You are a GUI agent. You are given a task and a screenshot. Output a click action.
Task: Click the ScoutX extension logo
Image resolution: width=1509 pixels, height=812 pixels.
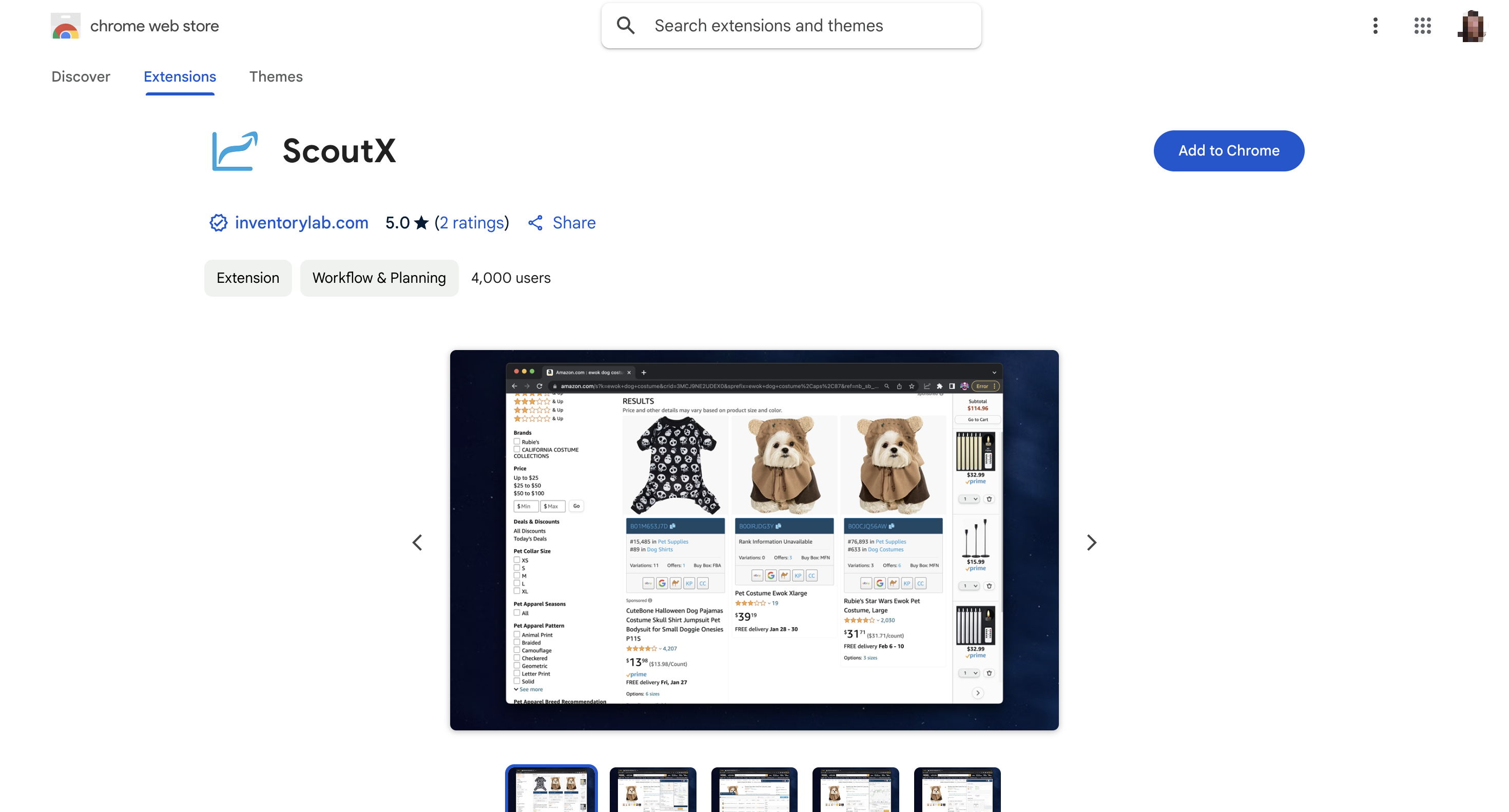[235, 150]
